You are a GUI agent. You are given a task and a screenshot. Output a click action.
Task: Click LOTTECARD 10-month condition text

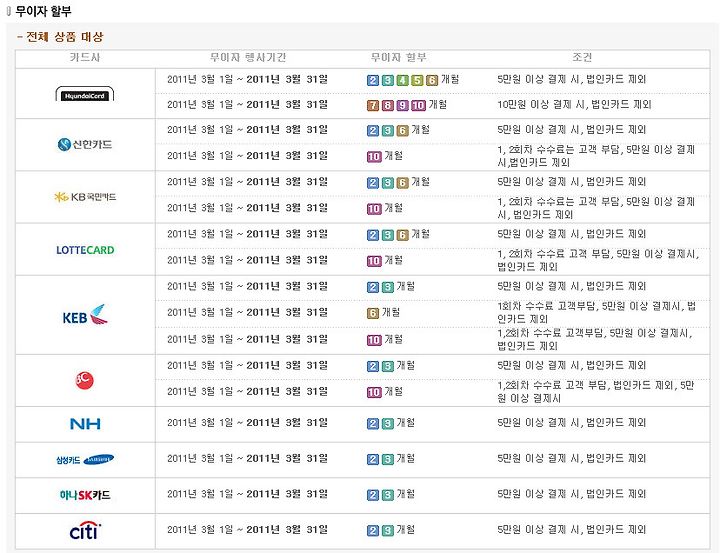[598, 260]
